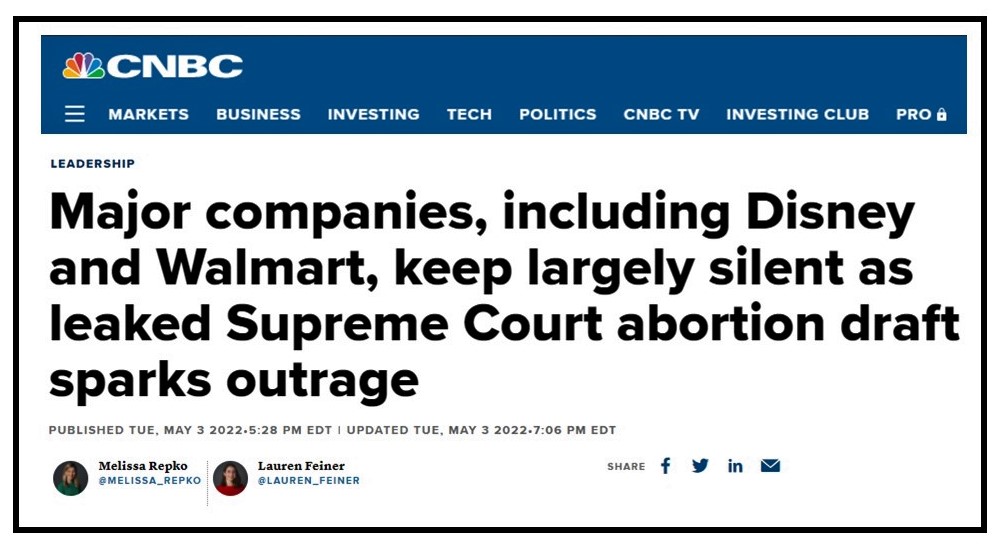The height and width of the screenshot is (544, 999).
Task: Click Melissa Repko's profile photo
Action: click(71, 478)
